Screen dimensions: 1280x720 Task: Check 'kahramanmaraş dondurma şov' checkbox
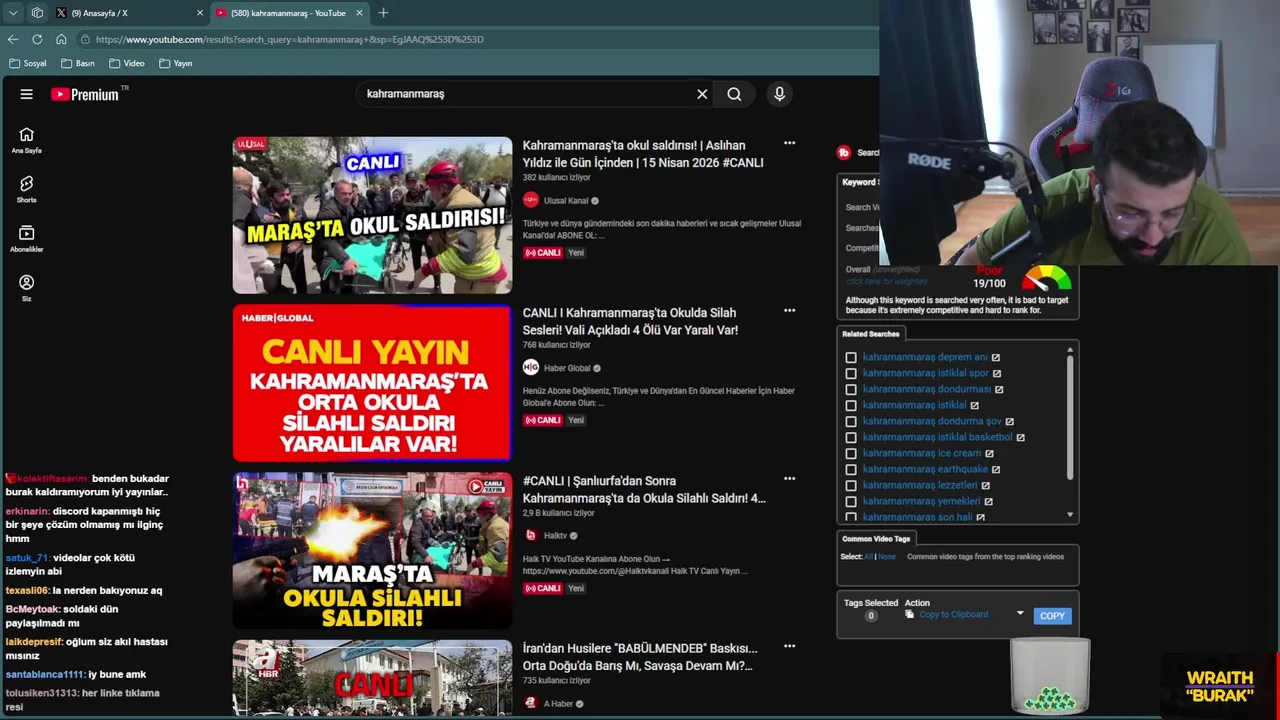(x=851, y=421)
